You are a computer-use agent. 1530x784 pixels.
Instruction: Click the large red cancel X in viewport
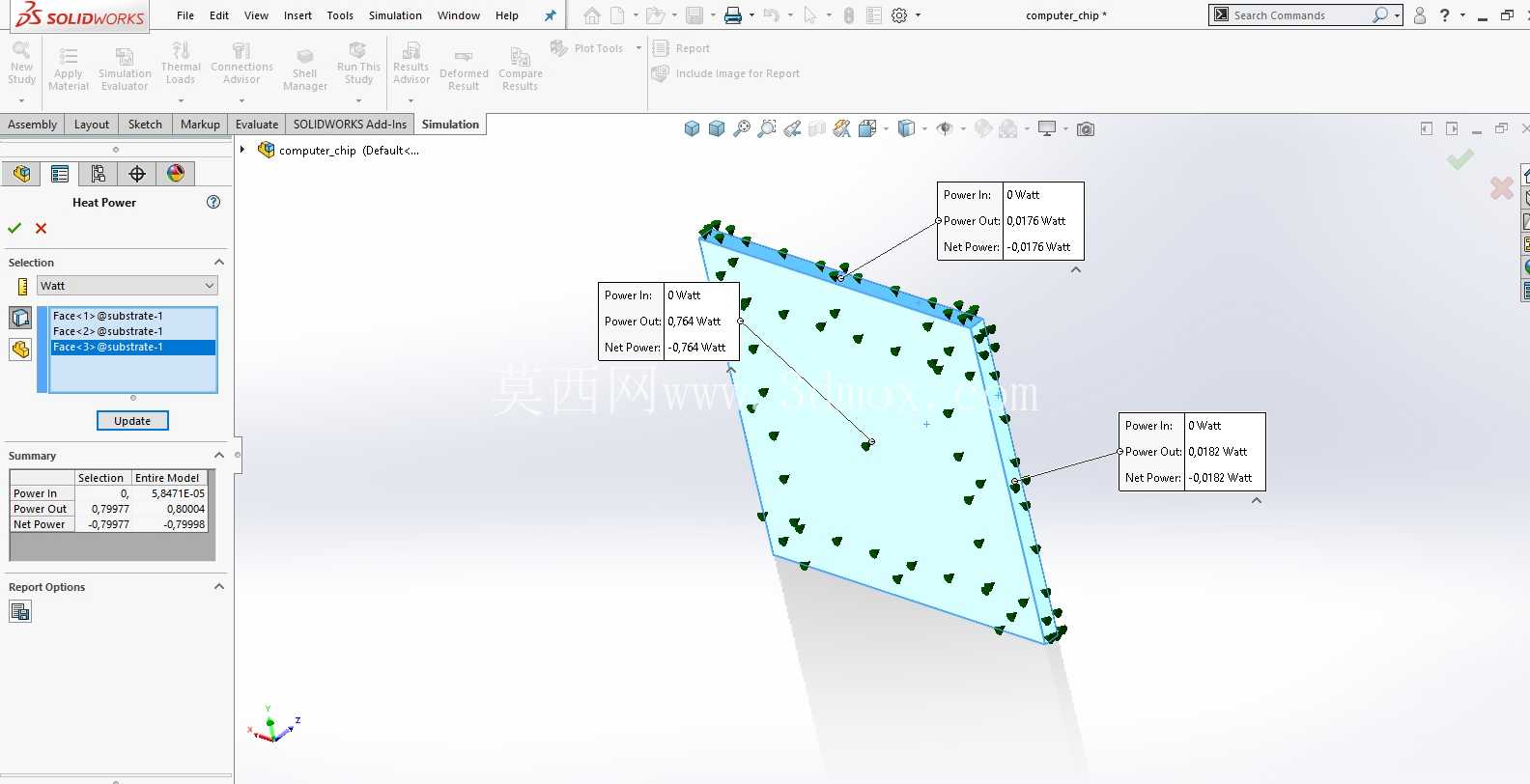[x=1501, y=187]
